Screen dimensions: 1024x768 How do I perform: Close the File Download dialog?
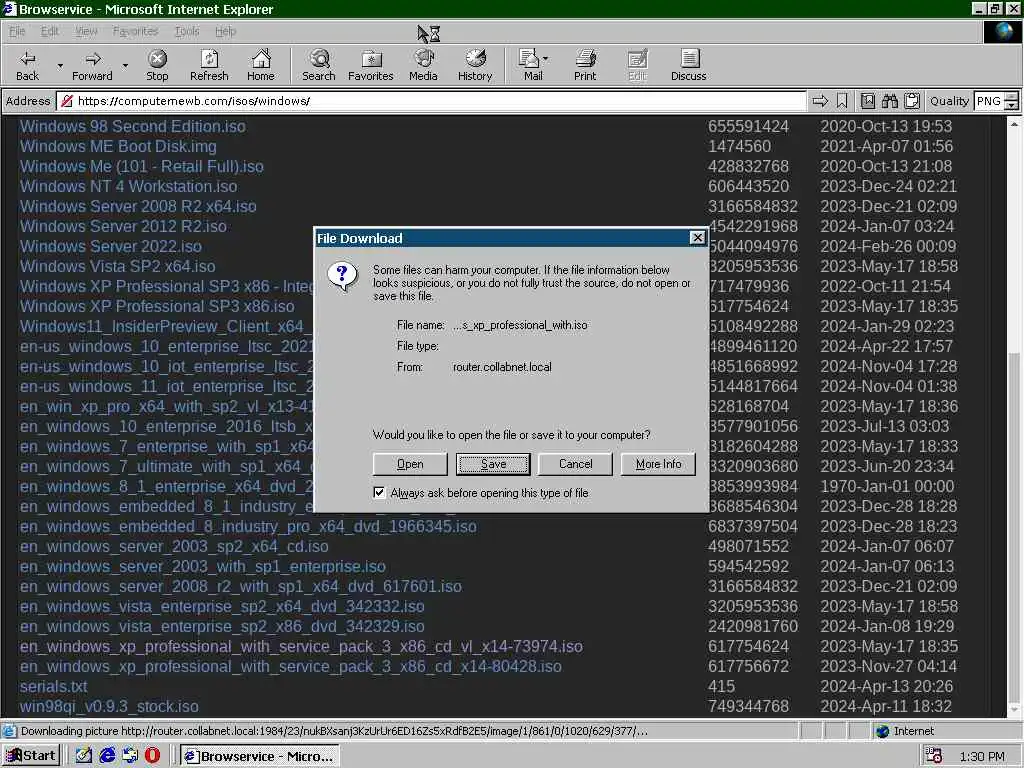point(697,238)
